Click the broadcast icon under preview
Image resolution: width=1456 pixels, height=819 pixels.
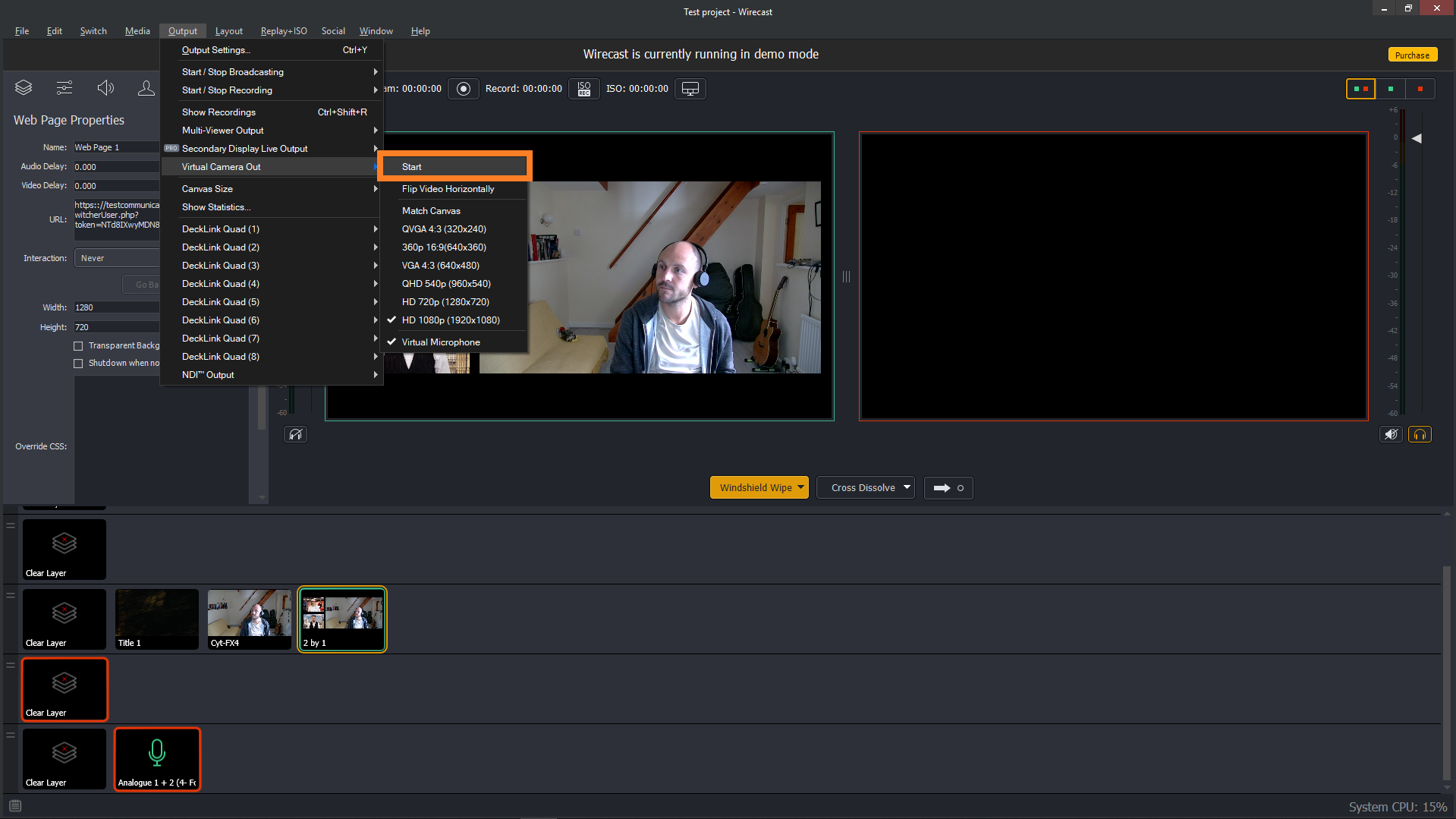coord(295,434)
